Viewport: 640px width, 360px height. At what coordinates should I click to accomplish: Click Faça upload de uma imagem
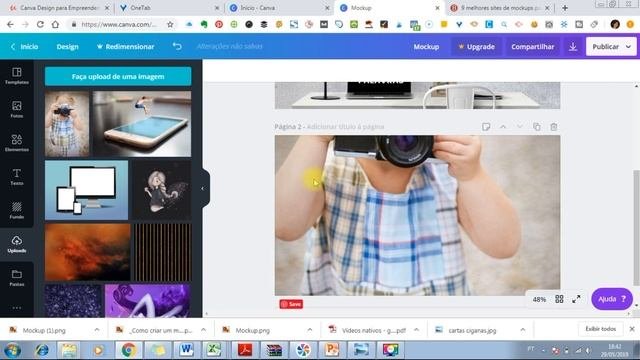tap(118, 76)
